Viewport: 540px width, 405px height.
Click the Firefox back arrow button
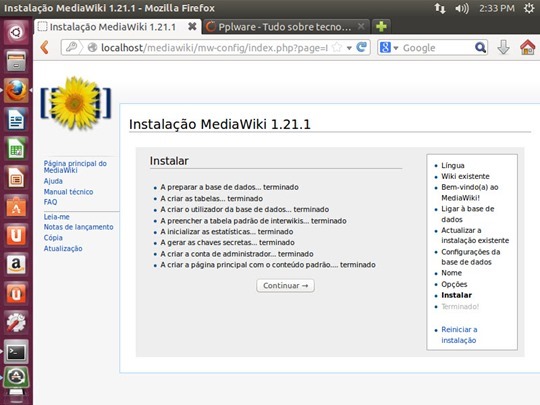tap(45, 47)
